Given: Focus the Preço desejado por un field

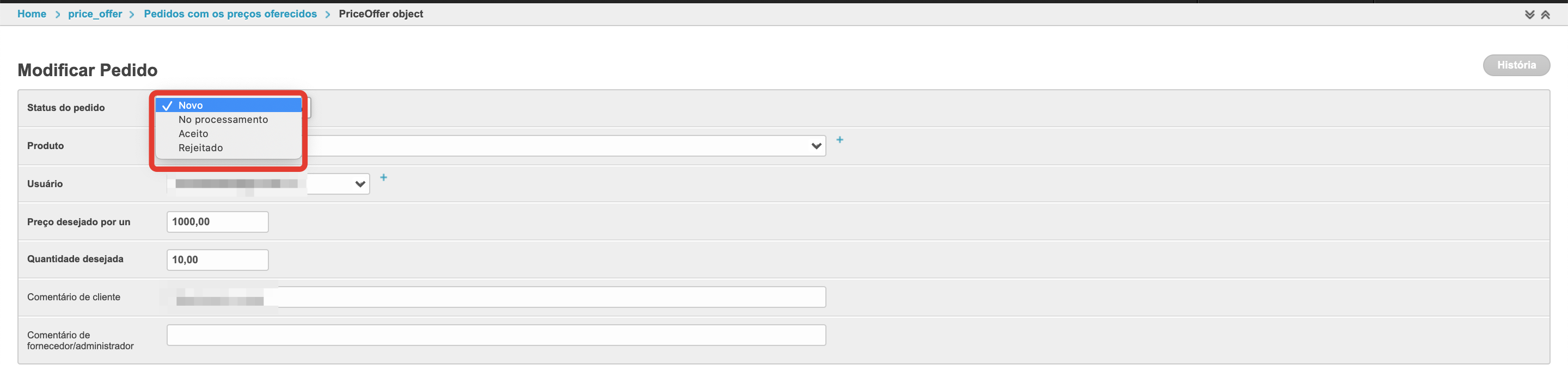Looking at the screenshot, I should [x=217, y=222].
